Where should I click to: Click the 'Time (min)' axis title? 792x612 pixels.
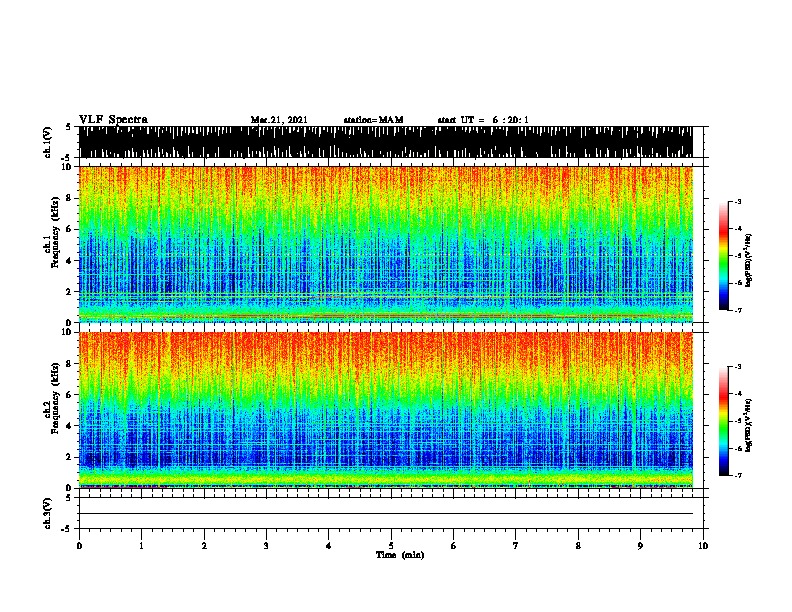[400, 555]
